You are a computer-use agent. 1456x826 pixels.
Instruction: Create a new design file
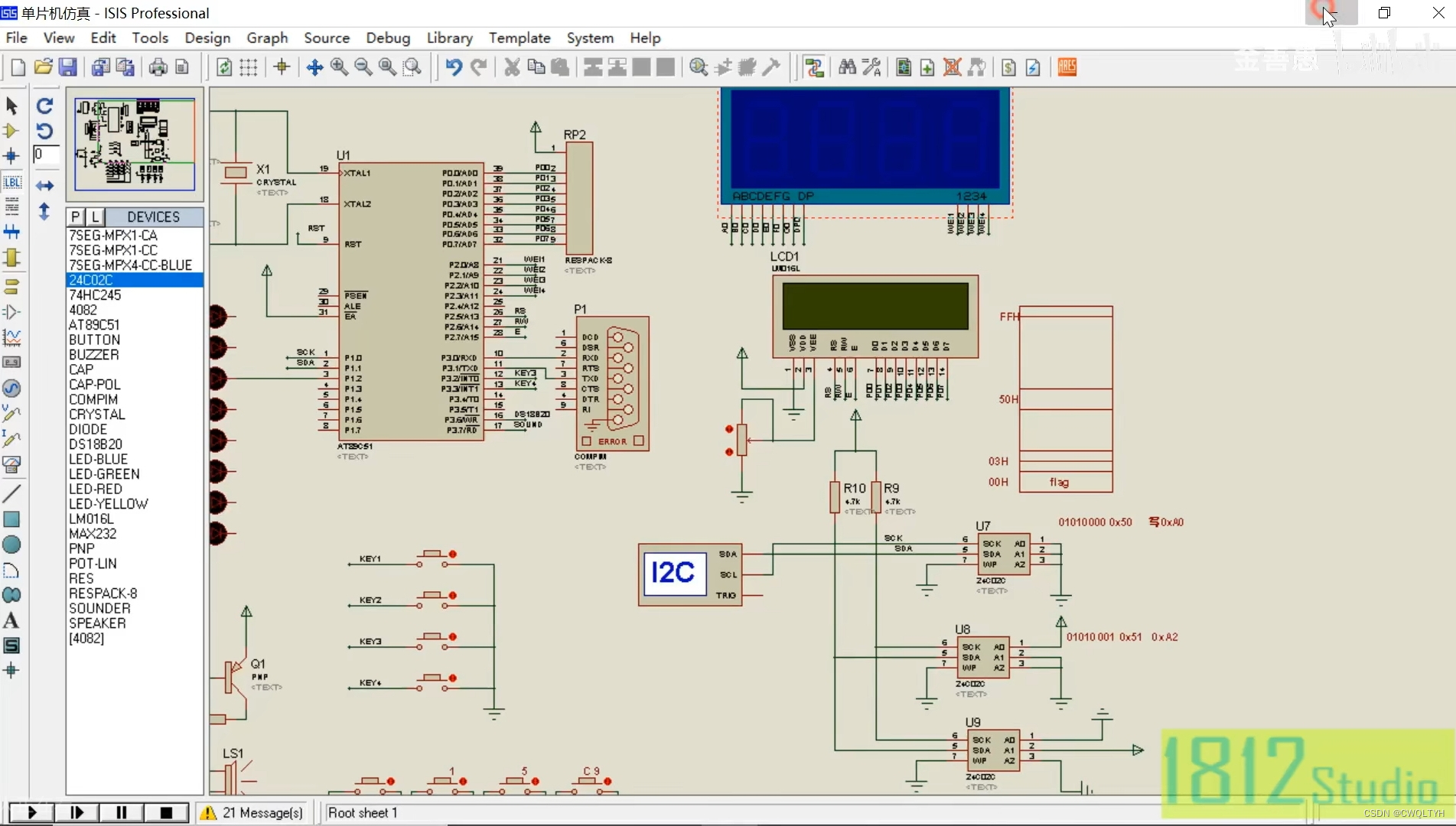tap(18, 67)
